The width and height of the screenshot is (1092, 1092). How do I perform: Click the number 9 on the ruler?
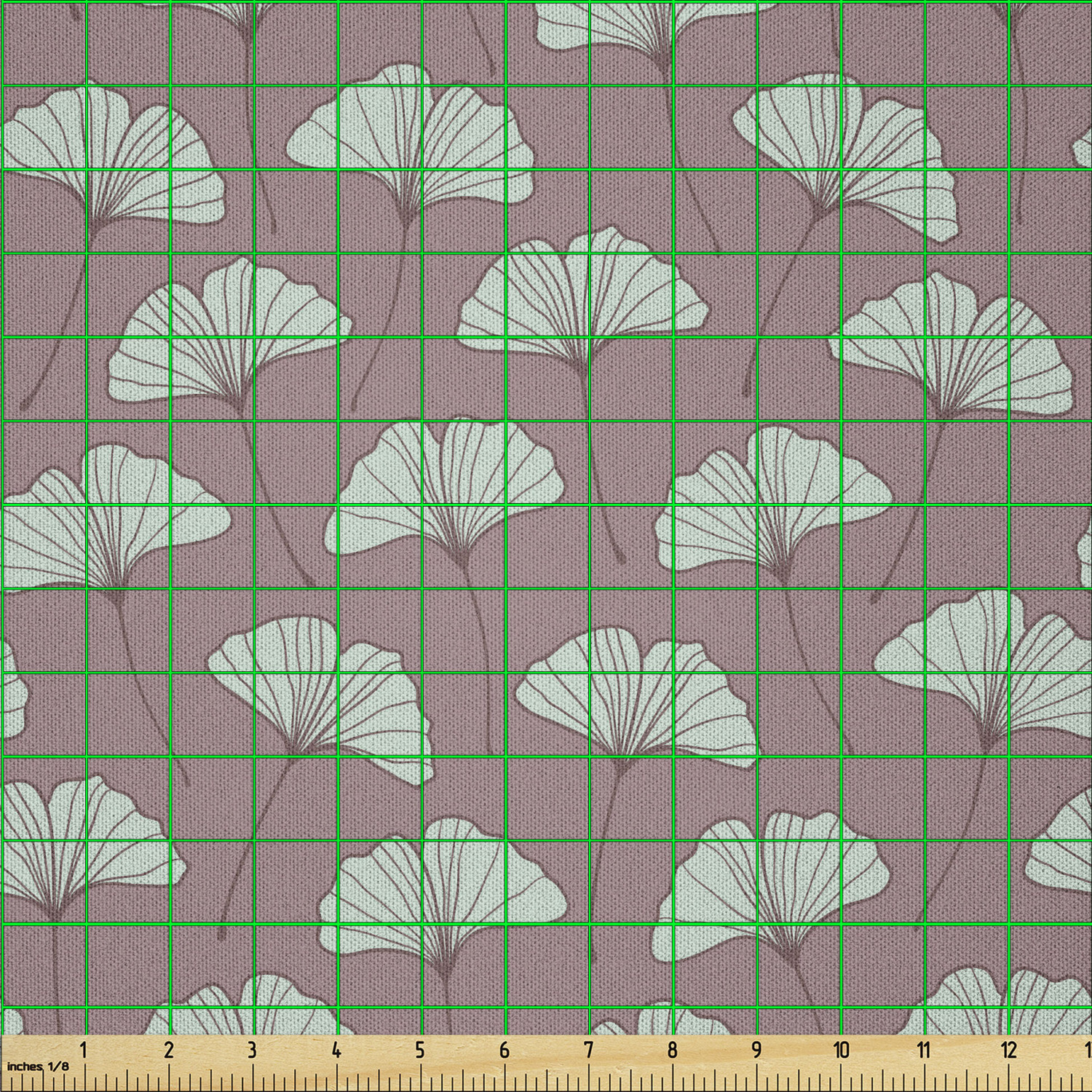click(756, 1050)
